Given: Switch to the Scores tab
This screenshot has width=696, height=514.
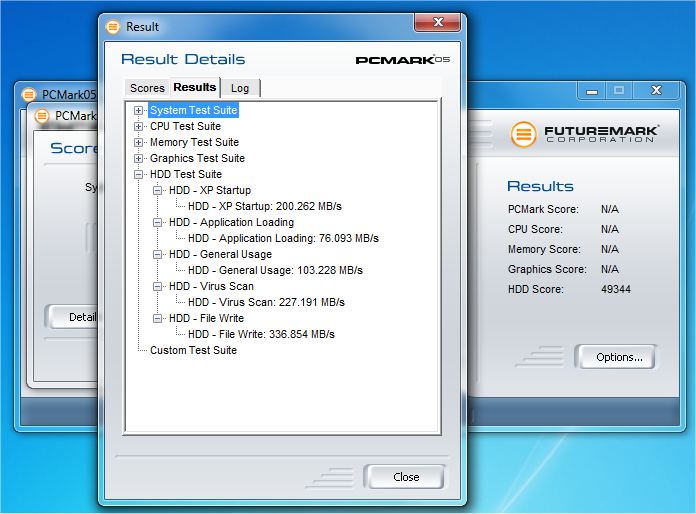Looking at the screenshot, I should (x=147, y=88).
